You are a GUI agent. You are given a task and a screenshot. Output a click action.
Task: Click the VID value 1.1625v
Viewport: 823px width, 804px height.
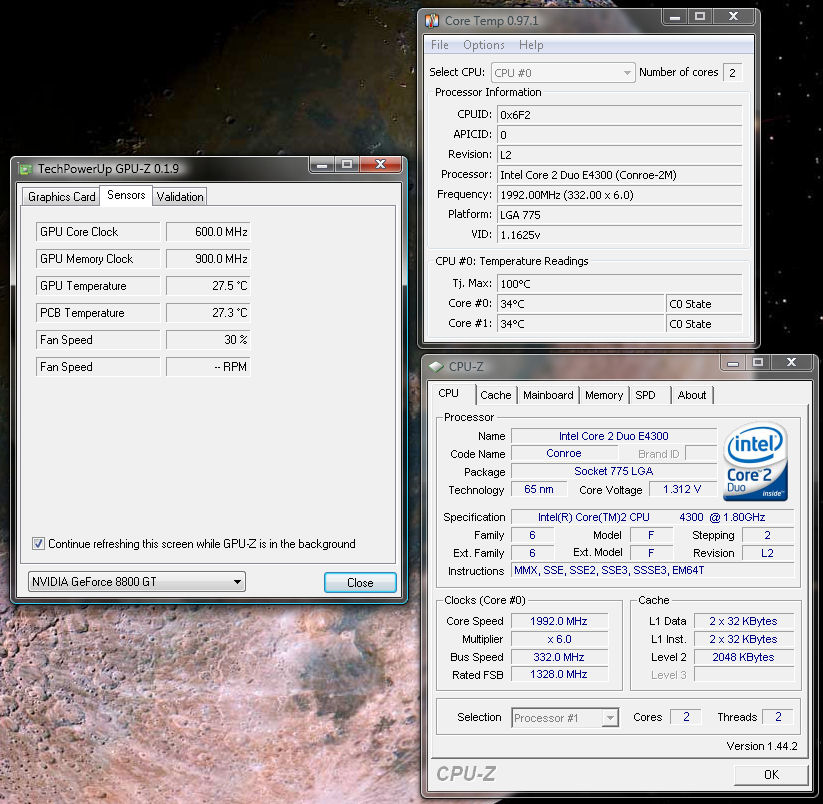[619, 235]
